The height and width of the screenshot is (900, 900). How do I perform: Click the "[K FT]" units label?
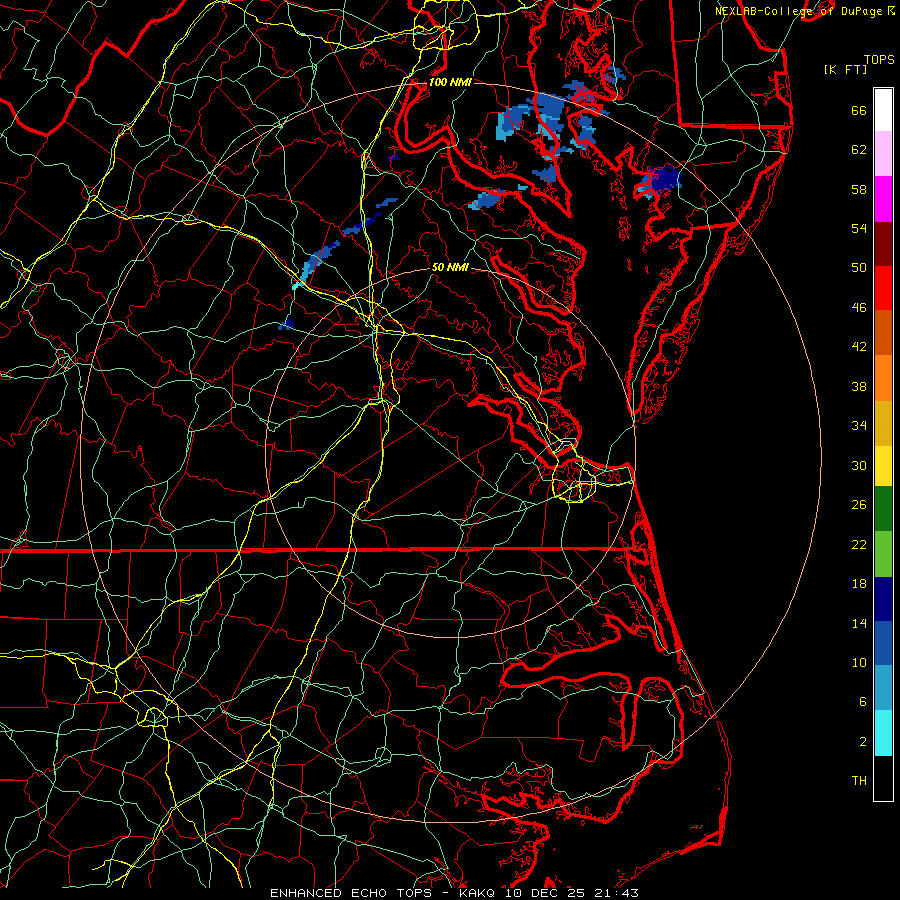(845, 69)
